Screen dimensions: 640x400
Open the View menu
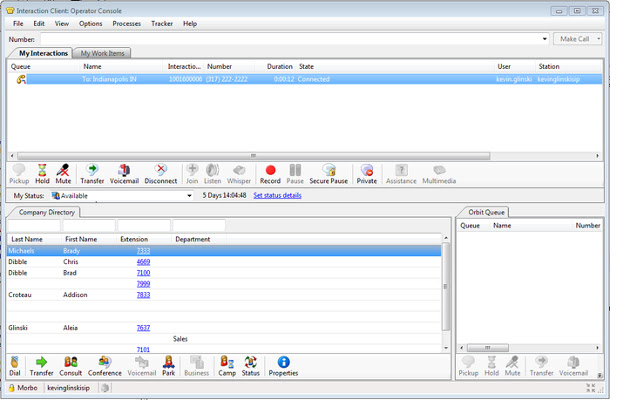click(62, 24)
